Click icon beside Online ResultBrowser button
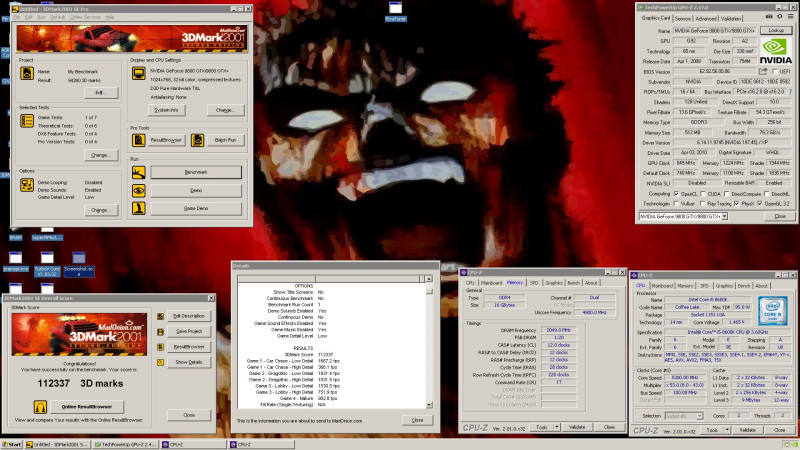The image size is (800, 450). 40,407
